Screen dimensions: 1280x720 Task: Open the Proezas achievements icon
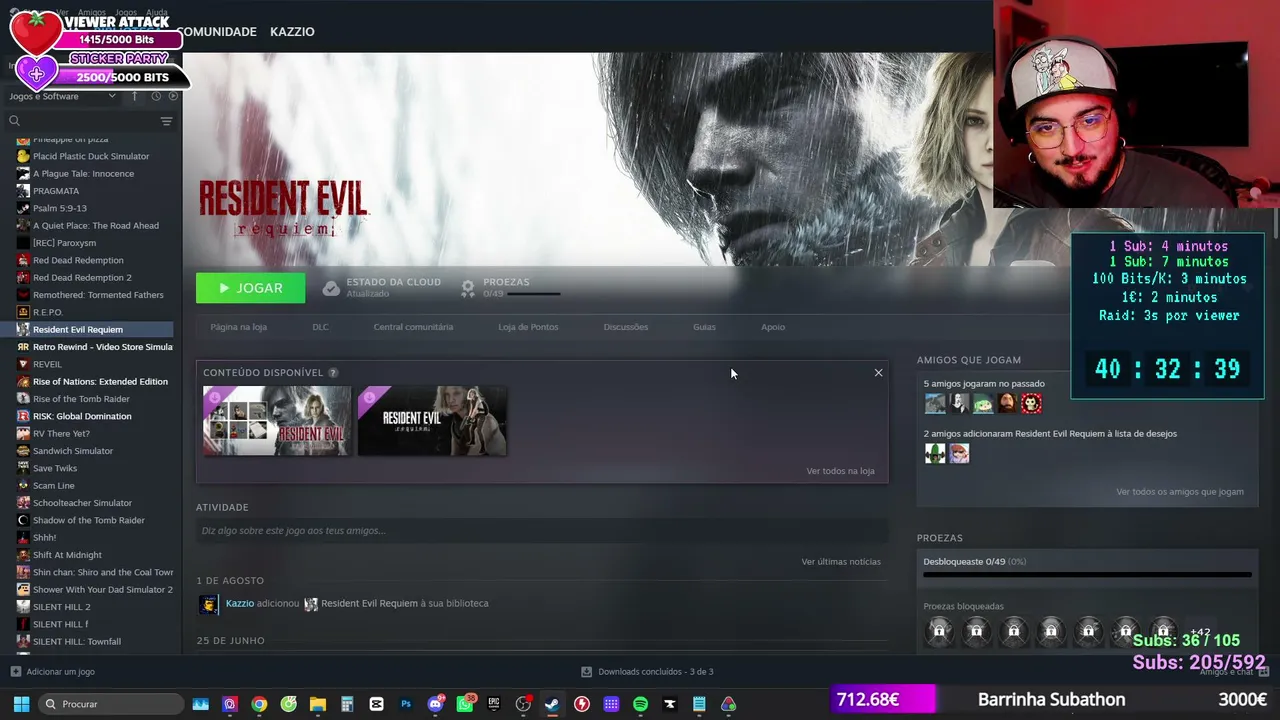click(x=467, y=289)
